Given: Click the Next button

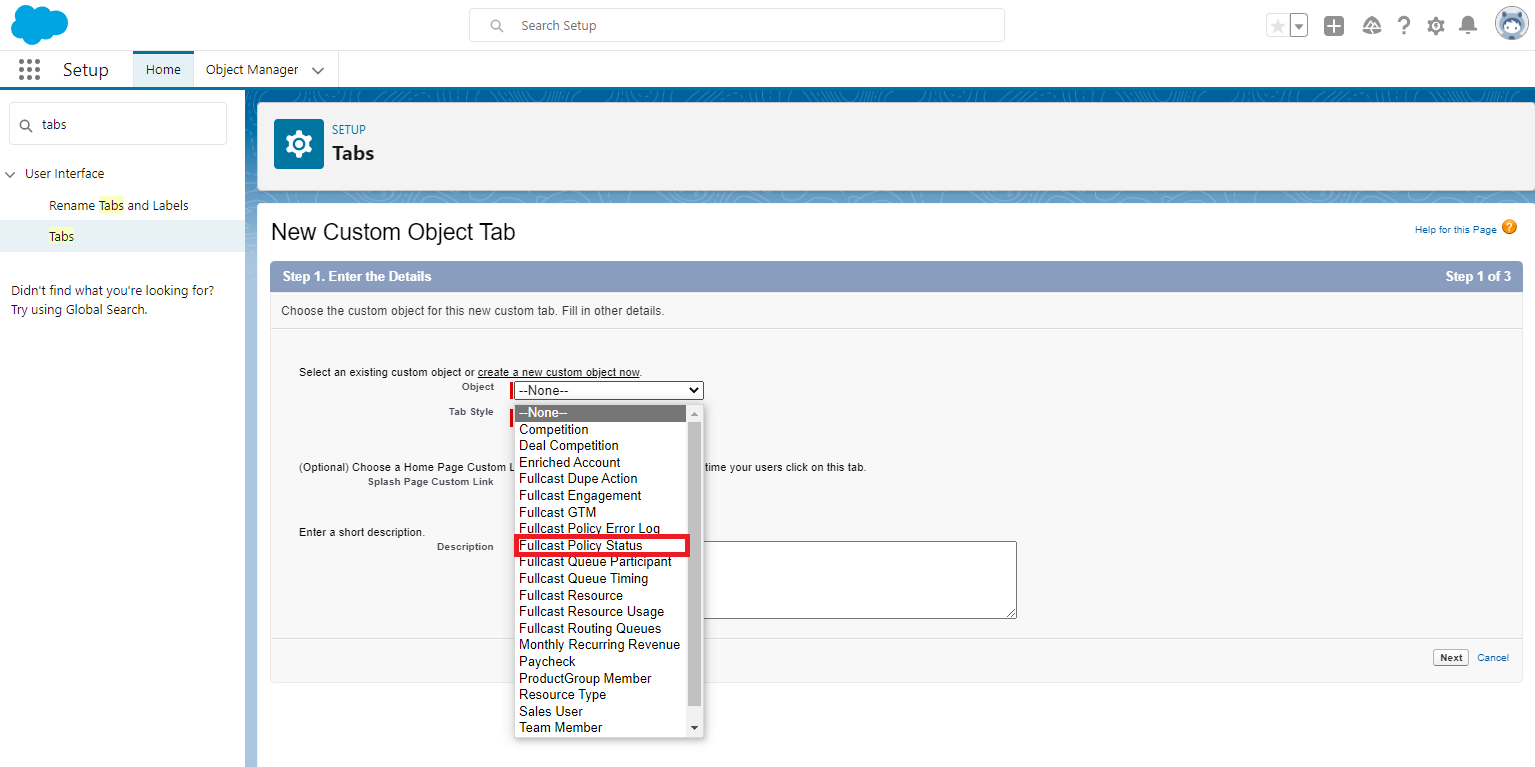Looking at the screenshot, I should 1451,658.
